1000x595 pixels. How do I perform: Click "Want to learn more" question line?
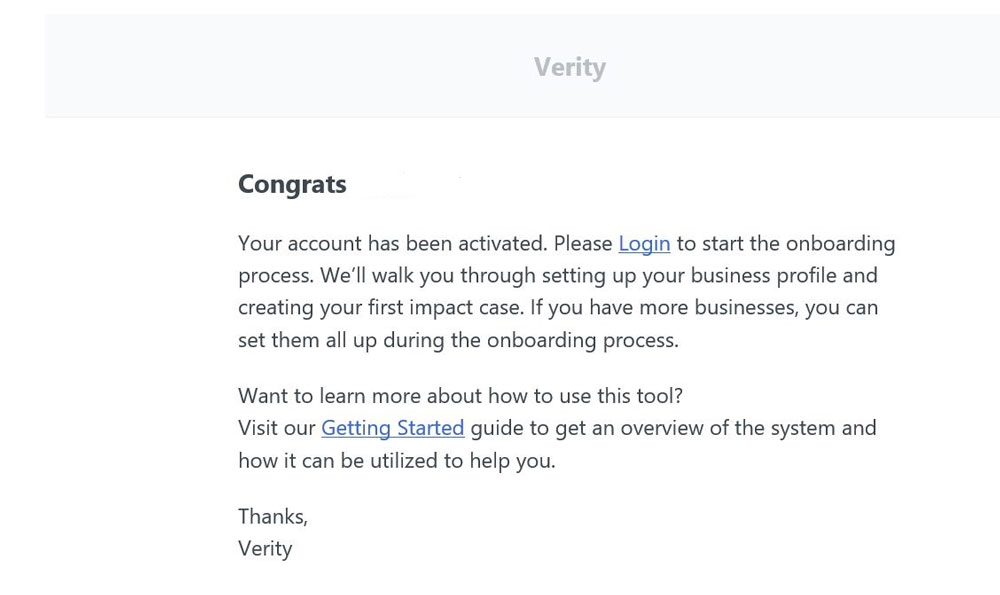click(x=460, y=396)
